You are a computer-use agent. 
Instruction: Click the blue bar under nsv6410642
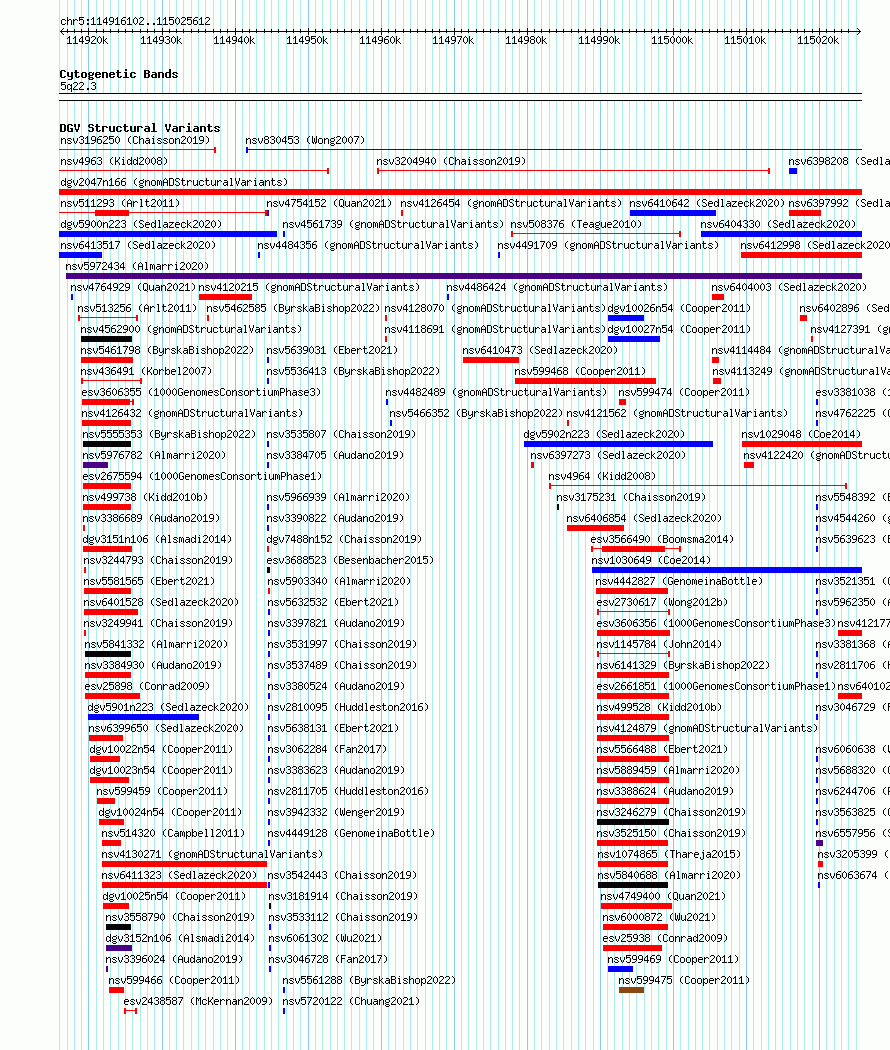pyautogui.click(x=672, y=213)
